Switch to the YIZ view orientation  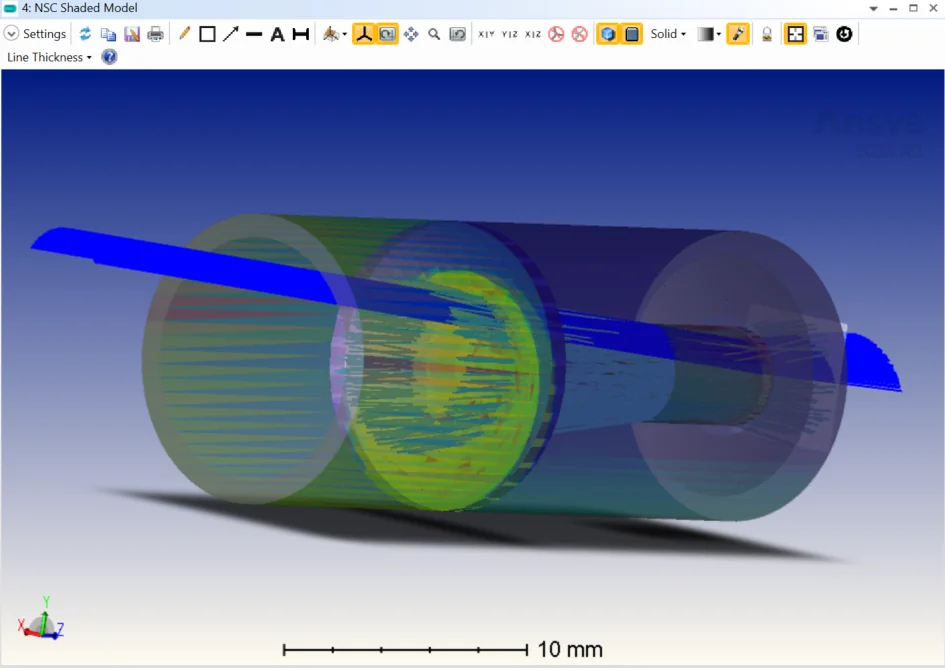pyautogui.click(x=510, y=33)
